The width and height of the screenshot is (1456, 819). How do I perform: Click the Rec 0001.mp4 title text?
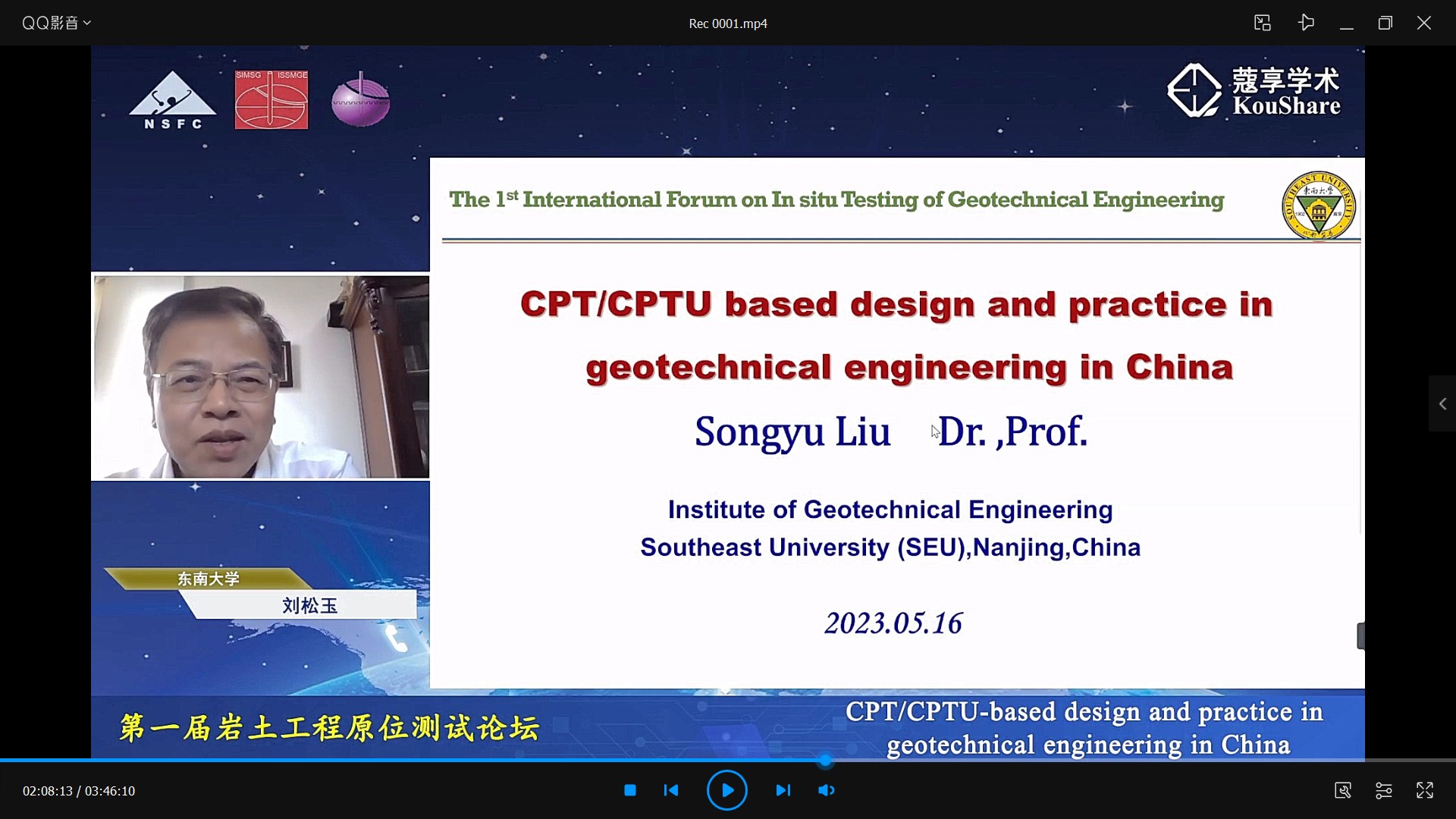coord(727,24)
